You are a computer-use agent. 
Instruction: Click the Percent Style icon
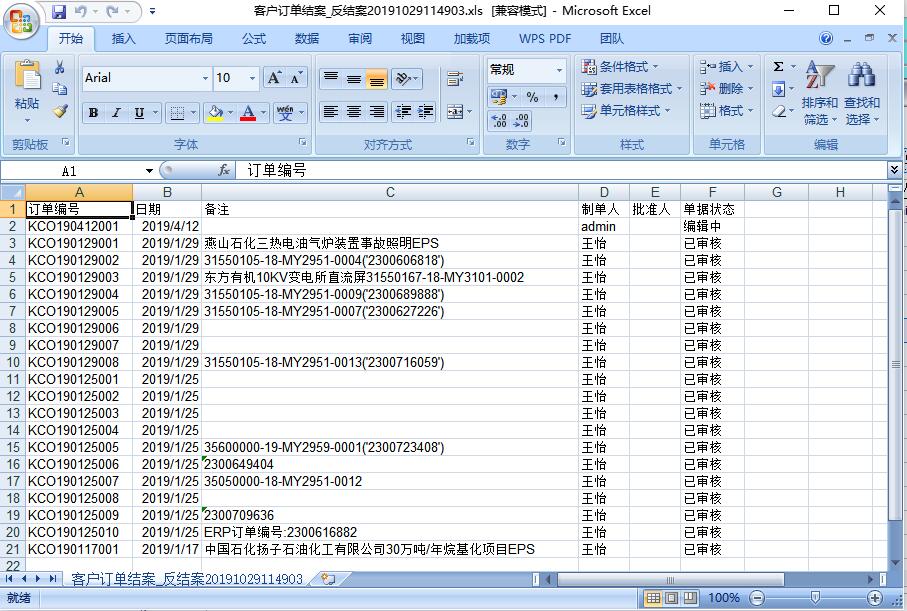tap(532, 97)
